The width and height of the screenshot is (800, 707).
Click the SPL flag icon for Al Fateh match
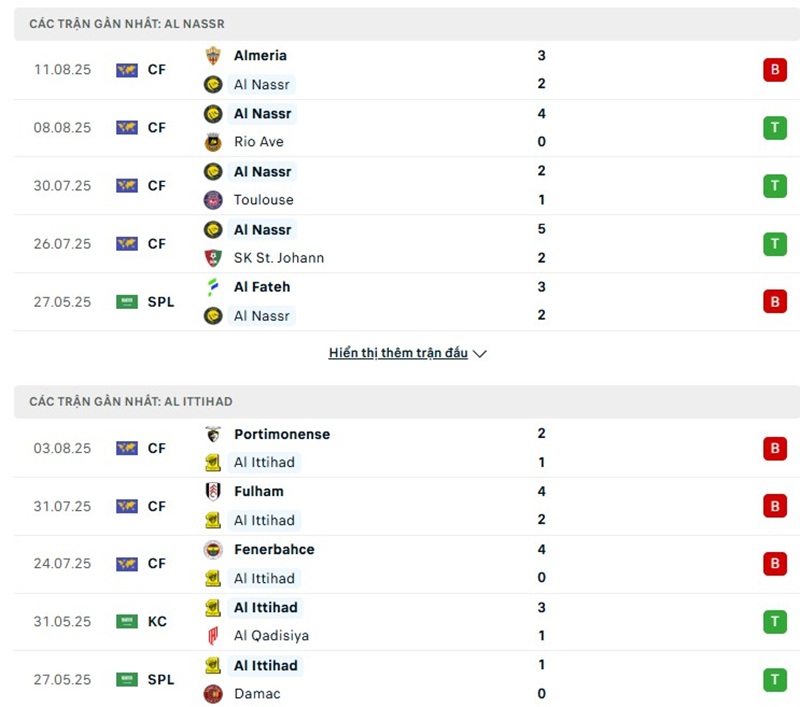(127, 302)
